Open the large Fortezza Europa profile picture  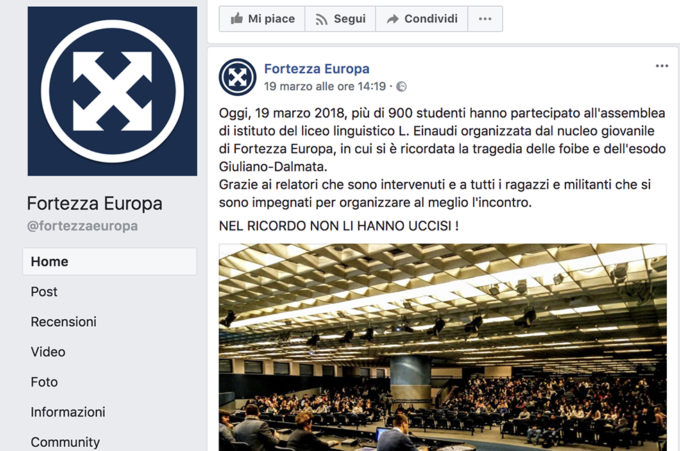[x=112, y=91]
